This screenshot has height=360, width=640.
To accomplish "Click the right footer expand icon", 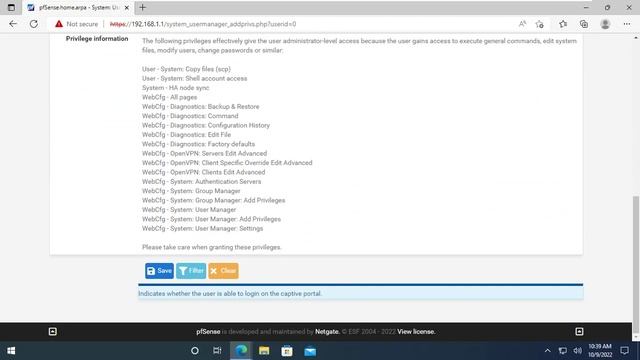I will [x=579, y=331].
